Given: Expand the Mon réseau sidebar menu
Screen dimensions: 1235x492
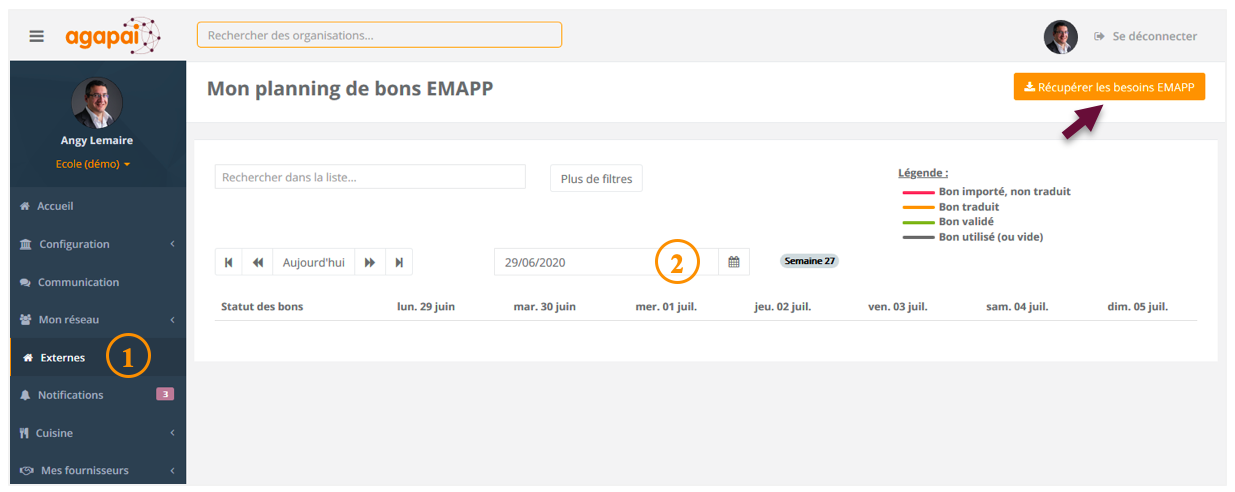Looking at the screenshot, I should click(x=97, y=320).
